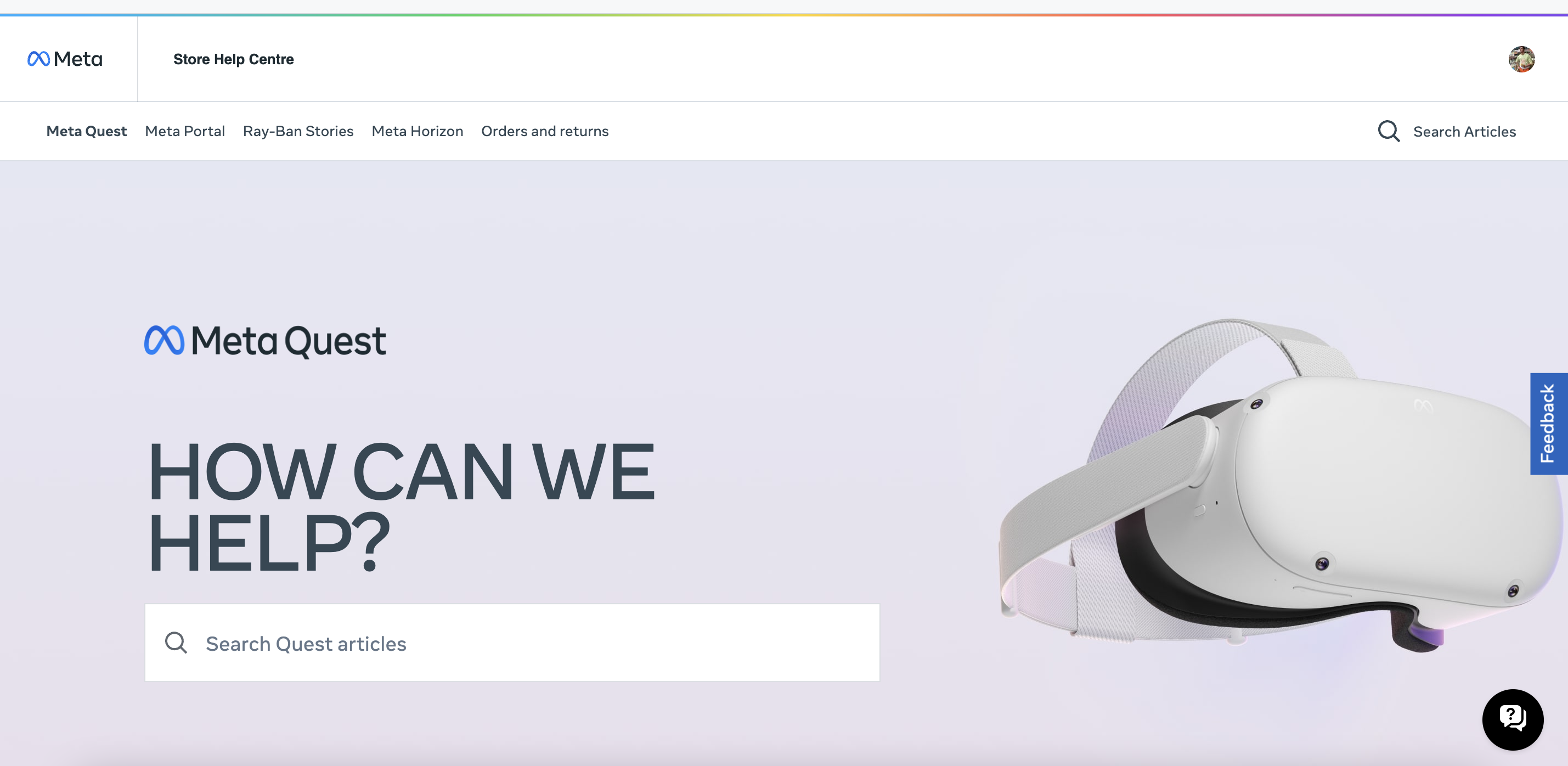Open the help chat bubble icon
Viewport: 1568px width, 766px height.
pos(1513,719)
